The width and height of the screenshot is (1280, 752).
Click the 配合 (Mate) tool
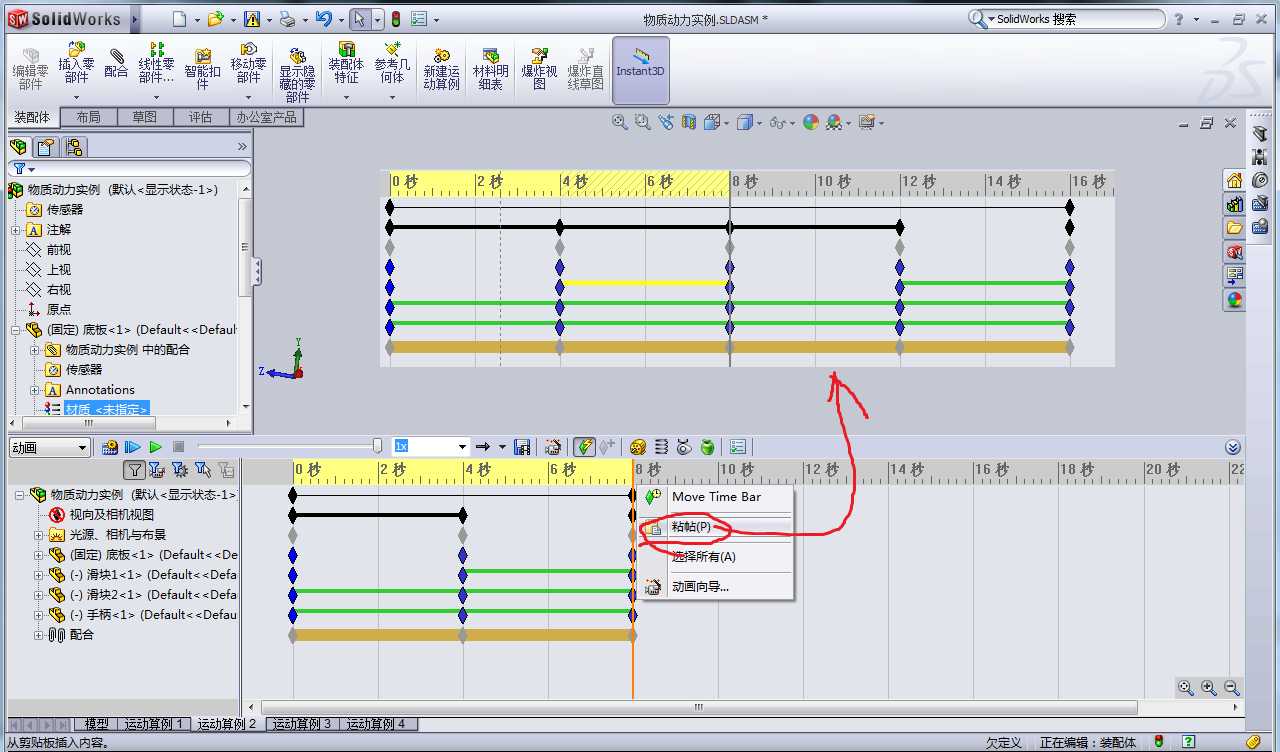click(116, 62)
